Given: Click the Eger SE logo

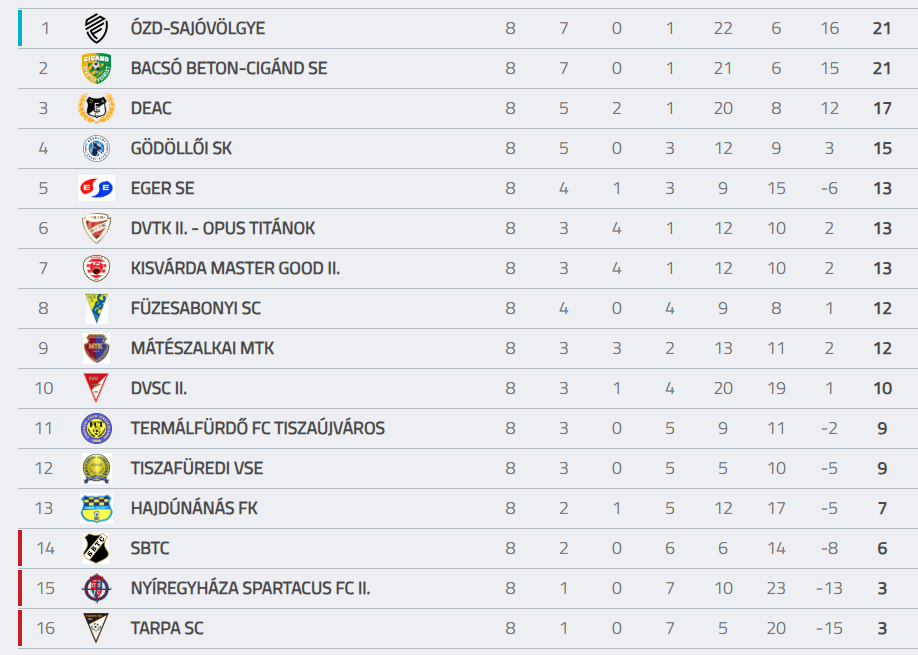Looking at the screenshot, I should tap(96, 188).
